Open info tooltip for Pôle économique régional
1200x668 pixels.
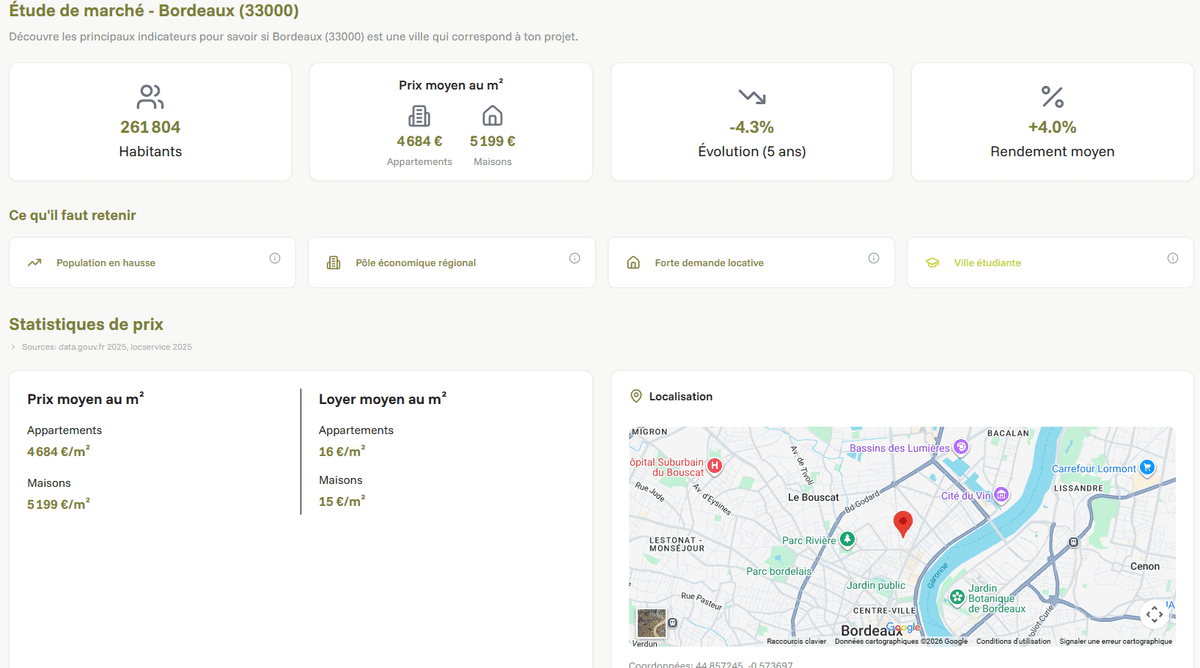pyautogui.click(x=575, y=258)
